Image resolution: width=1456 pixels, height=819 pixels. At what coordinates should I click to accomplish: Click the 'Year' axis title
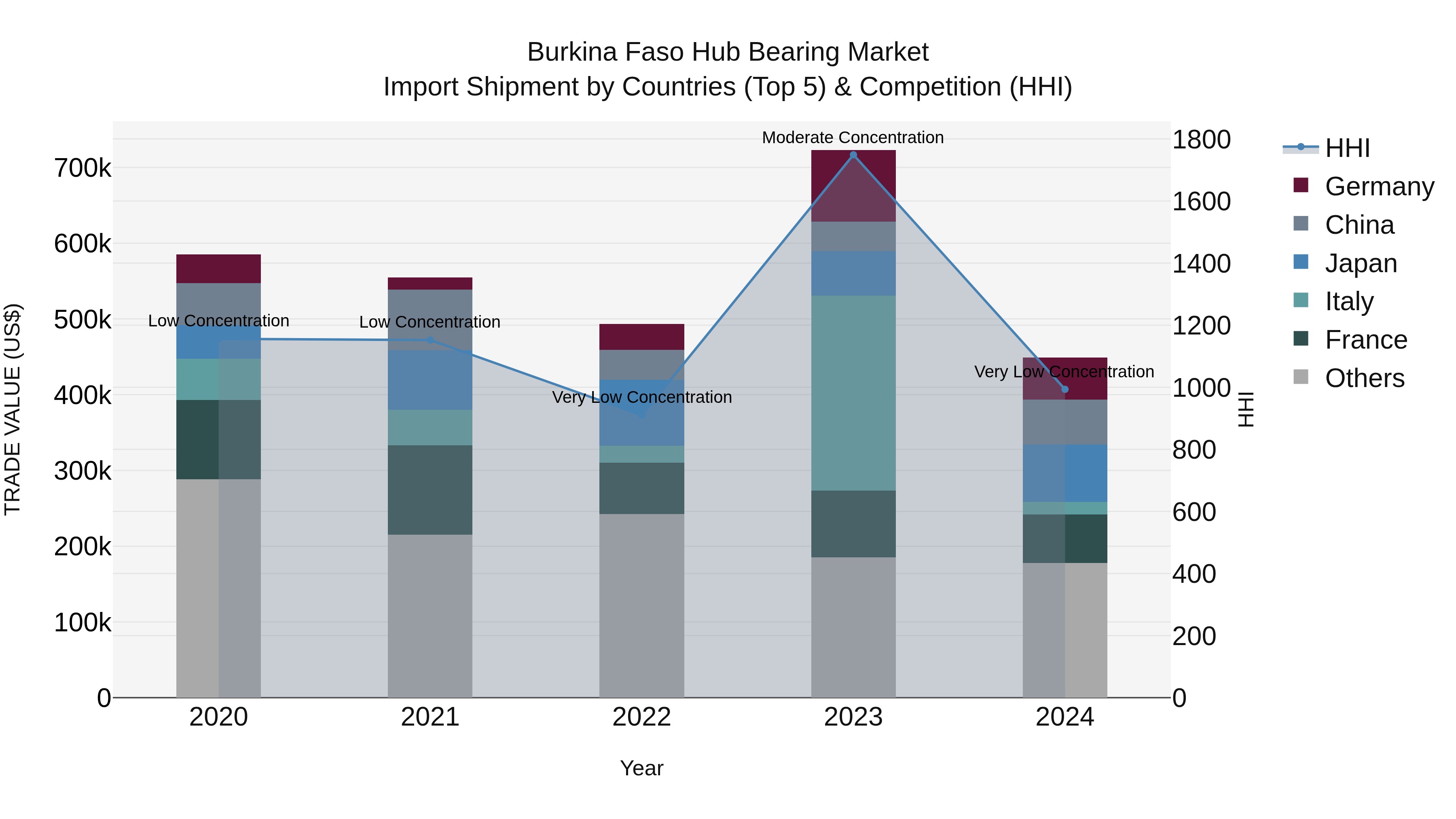click(x=641, y=768)
